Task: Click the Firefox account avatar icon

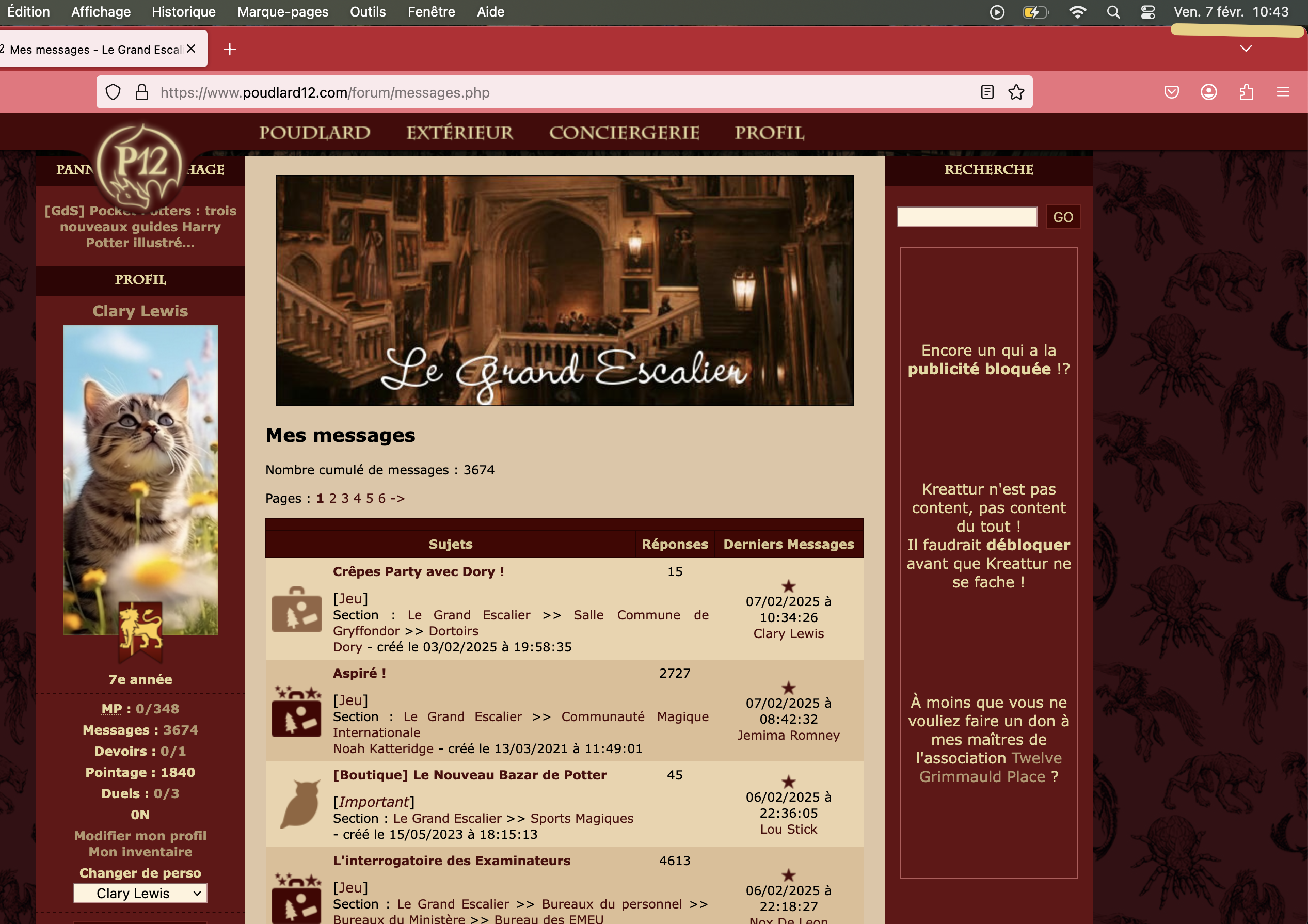Action: tap(1208, 92)
